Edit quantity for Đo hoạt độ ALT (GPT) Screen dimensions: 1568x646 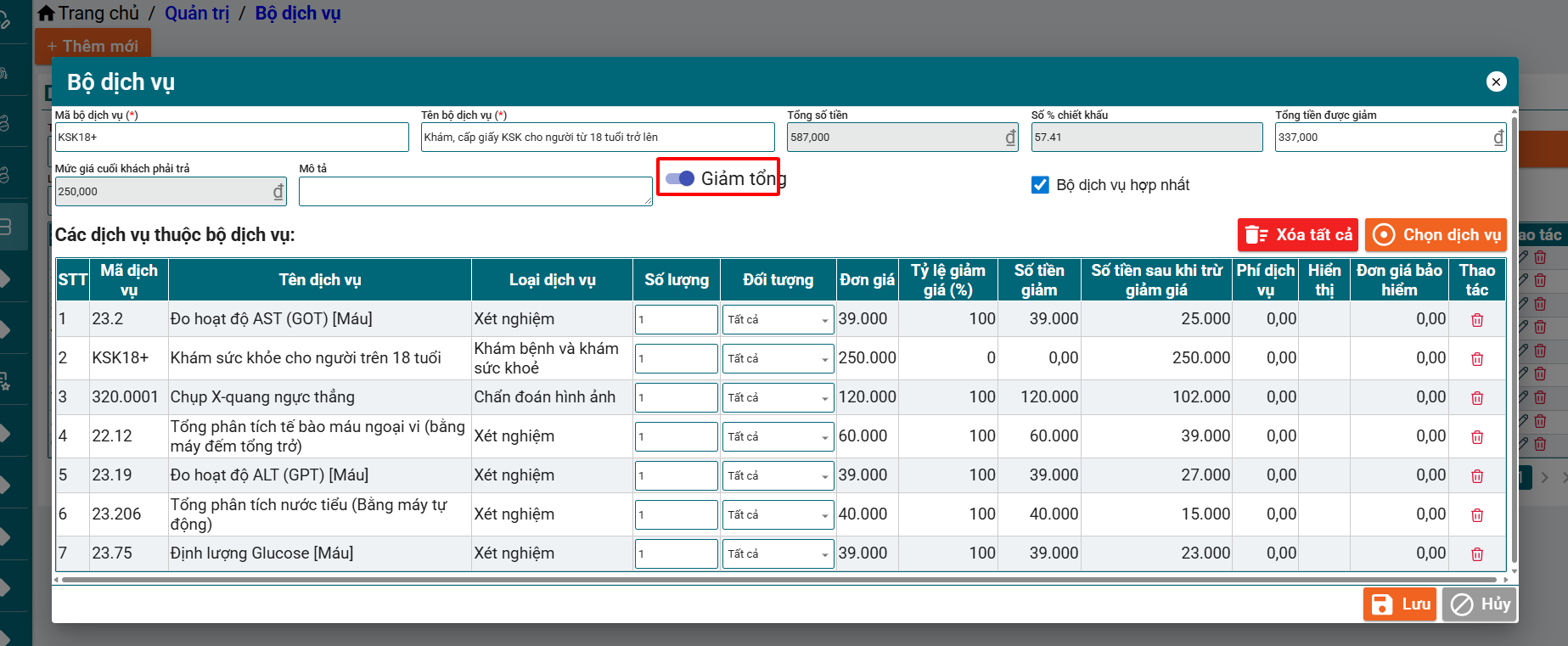pos(677,476)
